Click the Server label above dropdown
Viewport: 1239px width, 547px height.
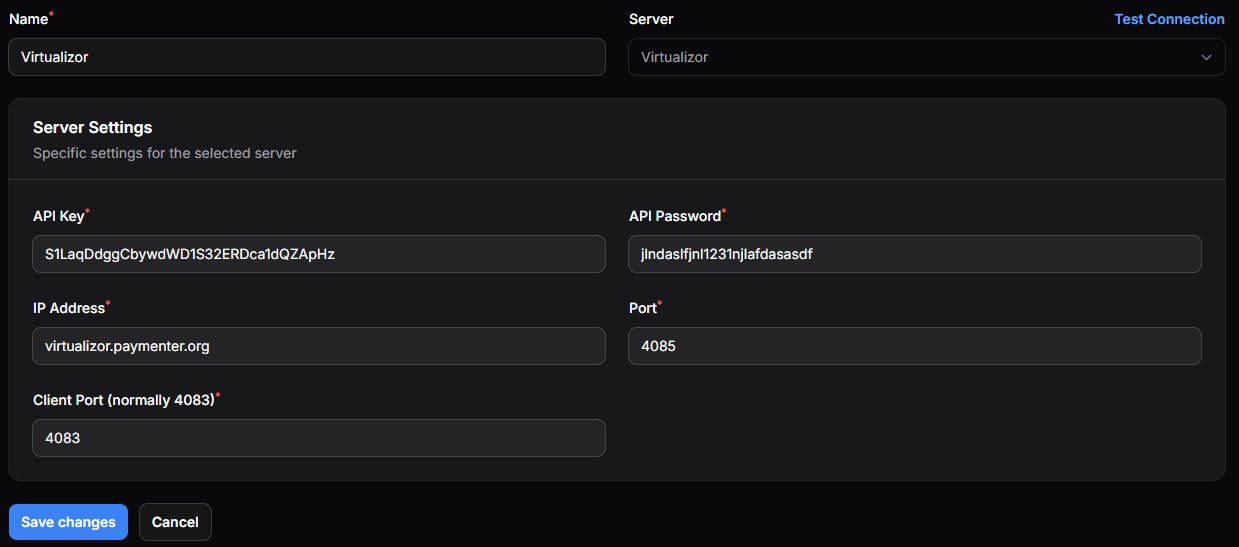tap(651, 19)
